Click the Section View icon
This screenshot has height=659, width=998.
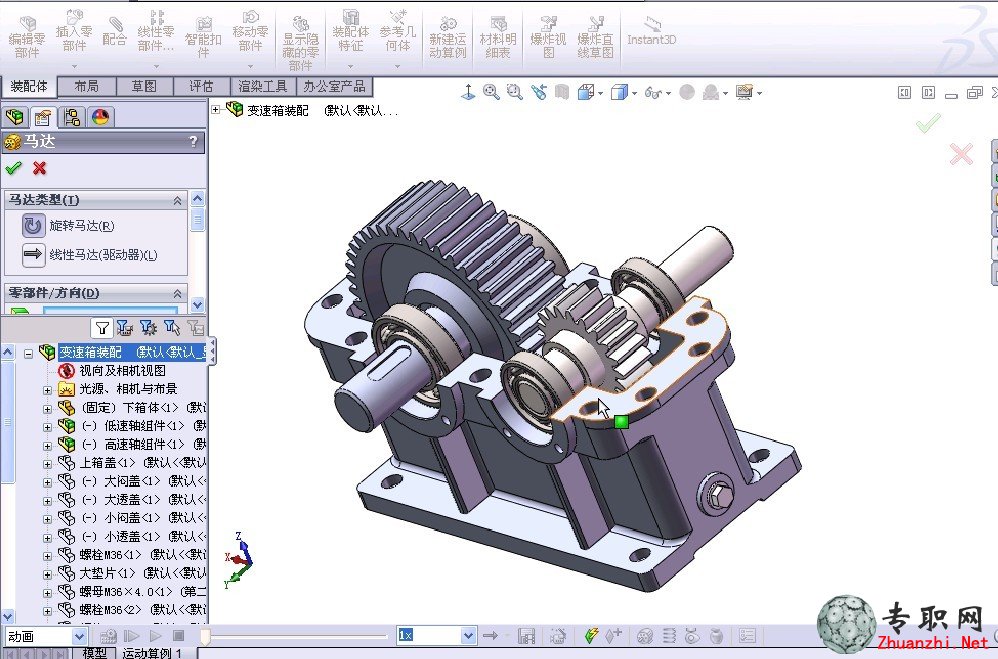[561, 93]
